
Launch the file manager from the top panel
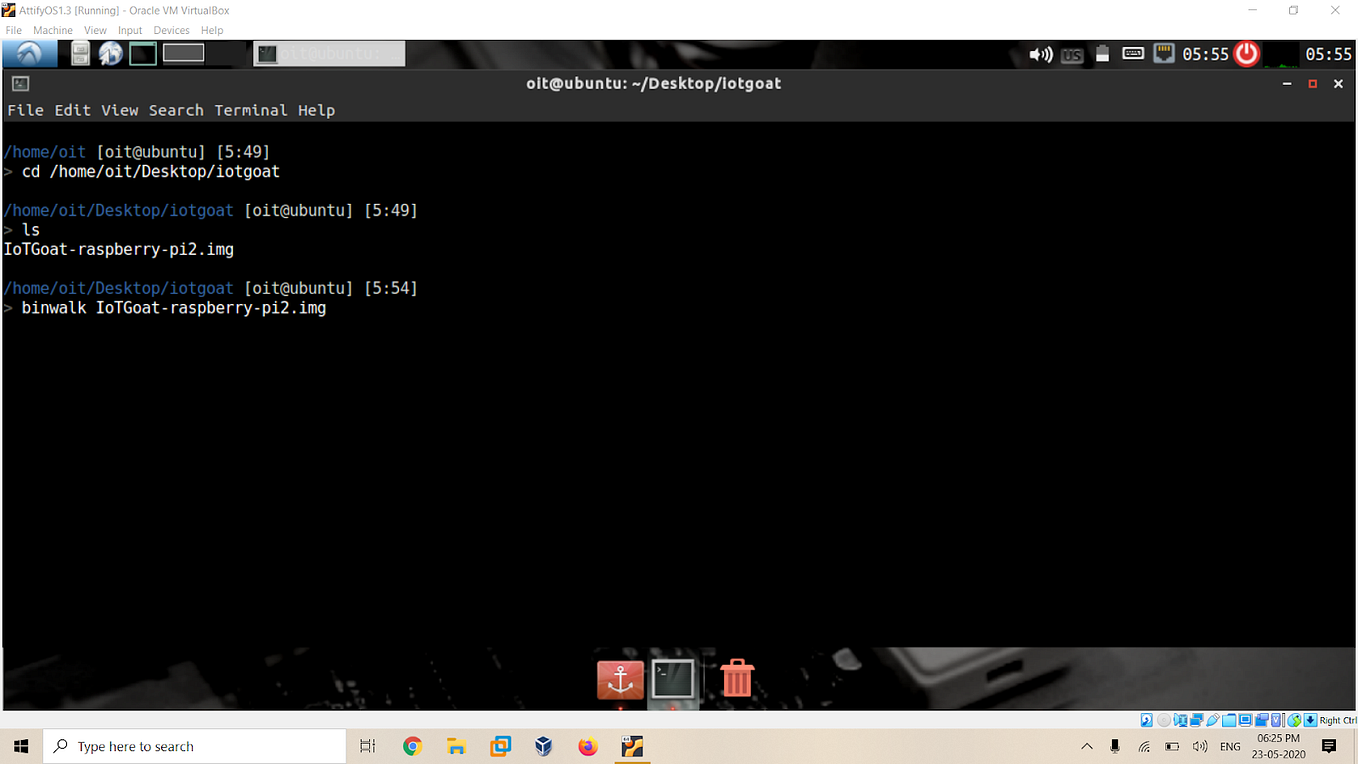[78, 53]
